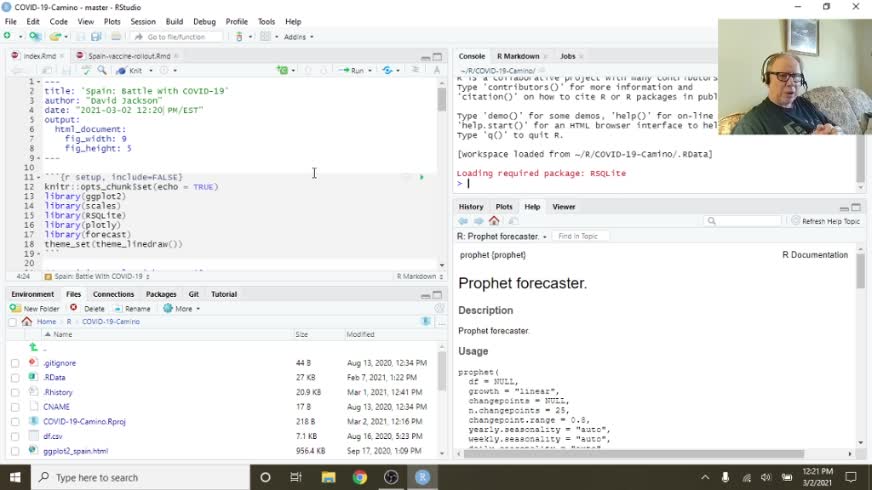
Task: Click the Find/Replace magnifier icon
Action: (x=102, y=70)
